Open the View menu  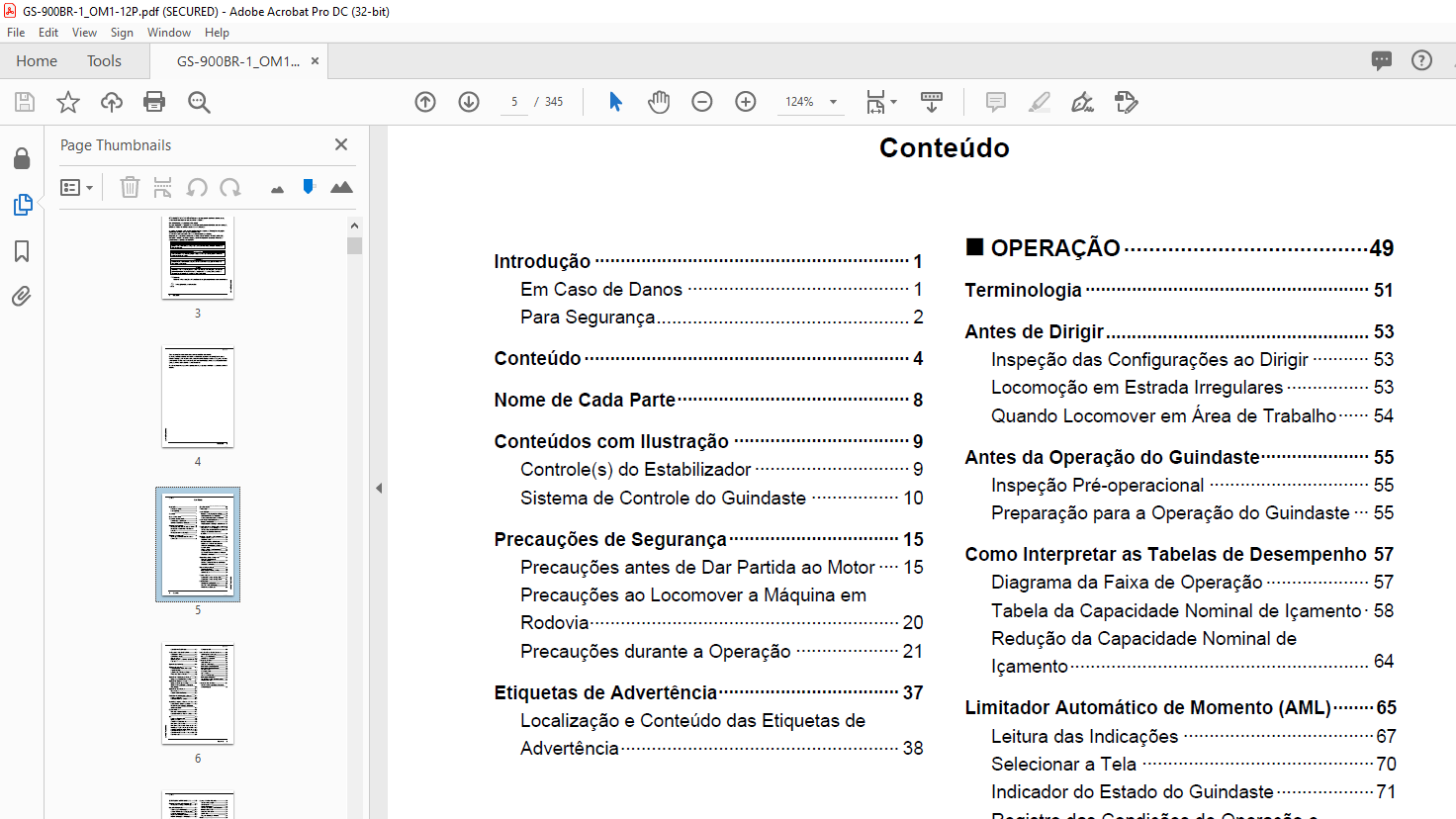point(84,33)
